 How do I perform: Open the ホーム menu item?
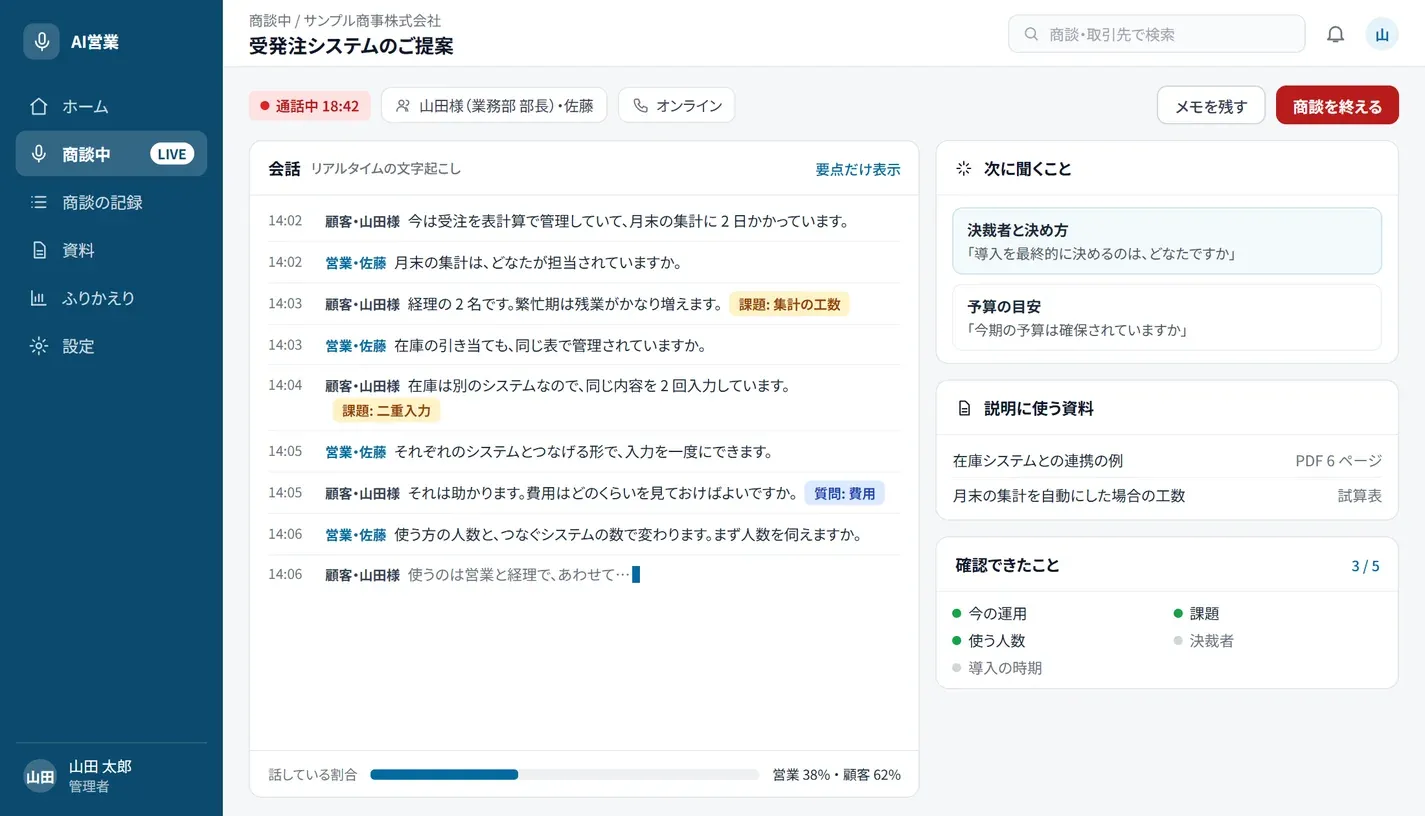pos(111,106)
